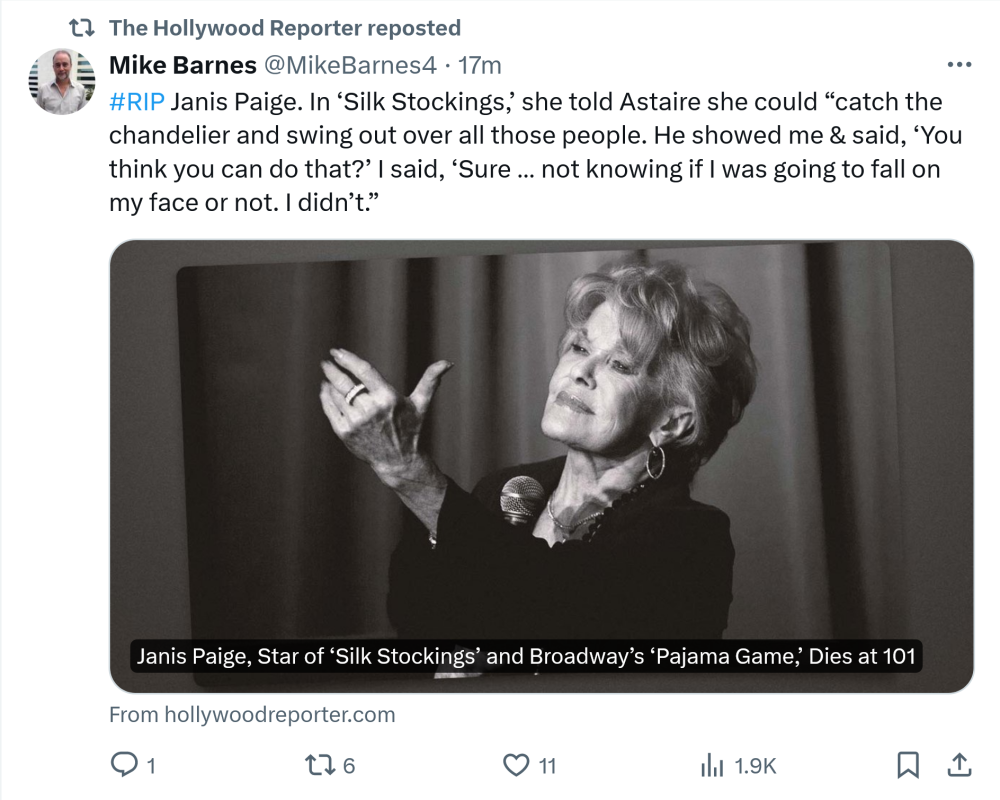Click the Mike Barnes display name
The image size is (1000, 800).
pyautogui.click(x=182, y=65)
